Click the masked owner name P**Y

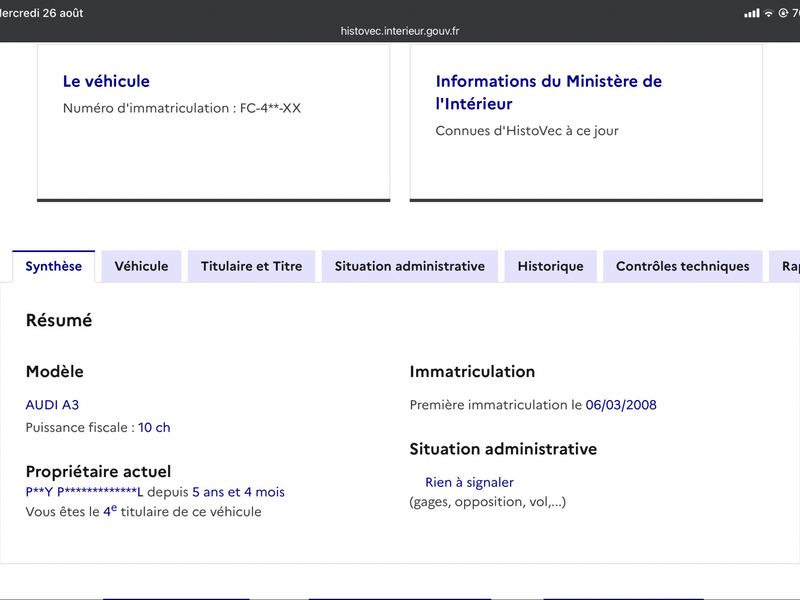pyautogui.click(x=84, y=492)
